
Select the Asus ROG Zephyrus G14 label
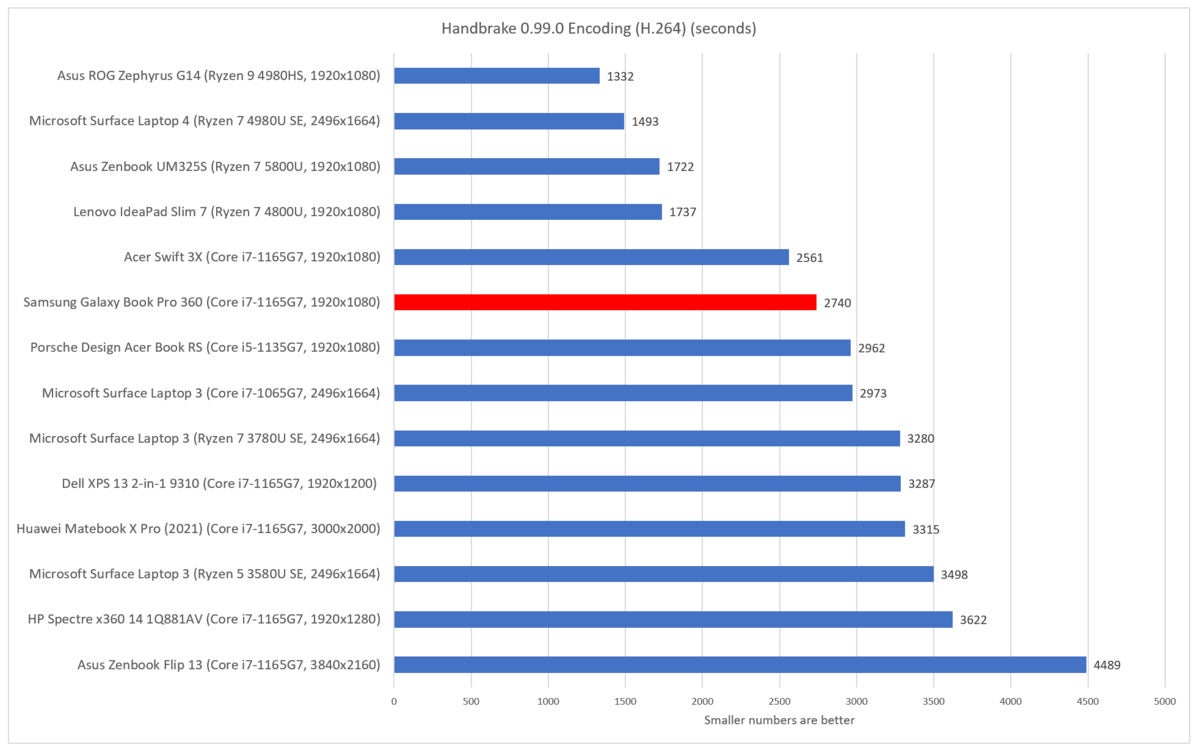219,75
